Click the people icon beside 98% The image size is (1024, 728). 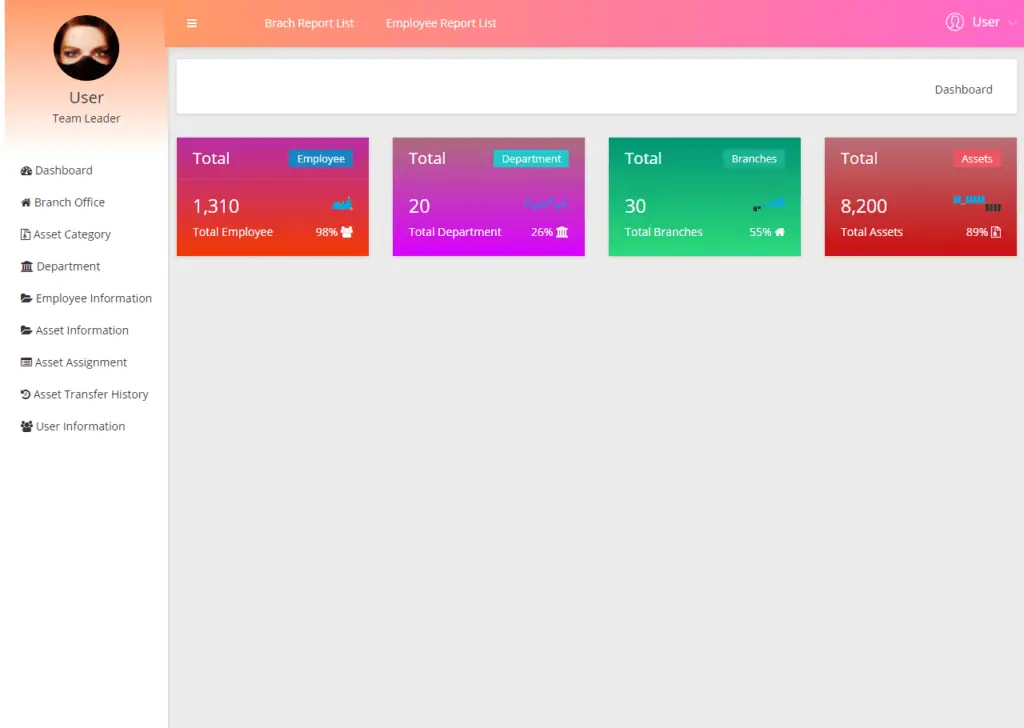pos(347,232)
